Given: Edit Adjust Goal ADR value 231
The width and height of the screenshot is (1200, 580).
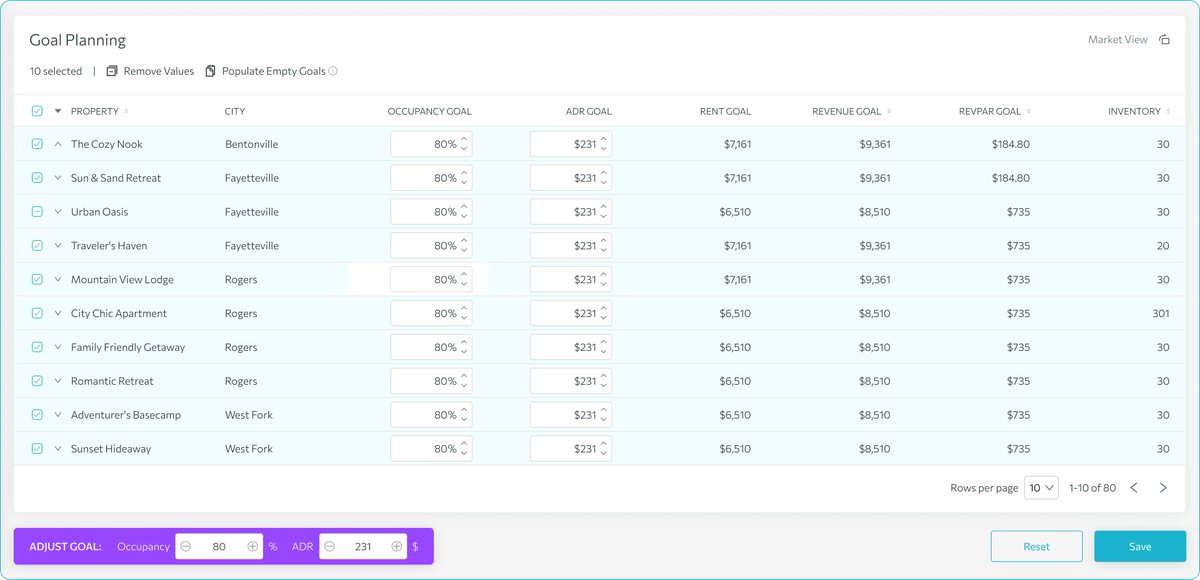Looking at the screenshot, I should click(x=363, y=546).
